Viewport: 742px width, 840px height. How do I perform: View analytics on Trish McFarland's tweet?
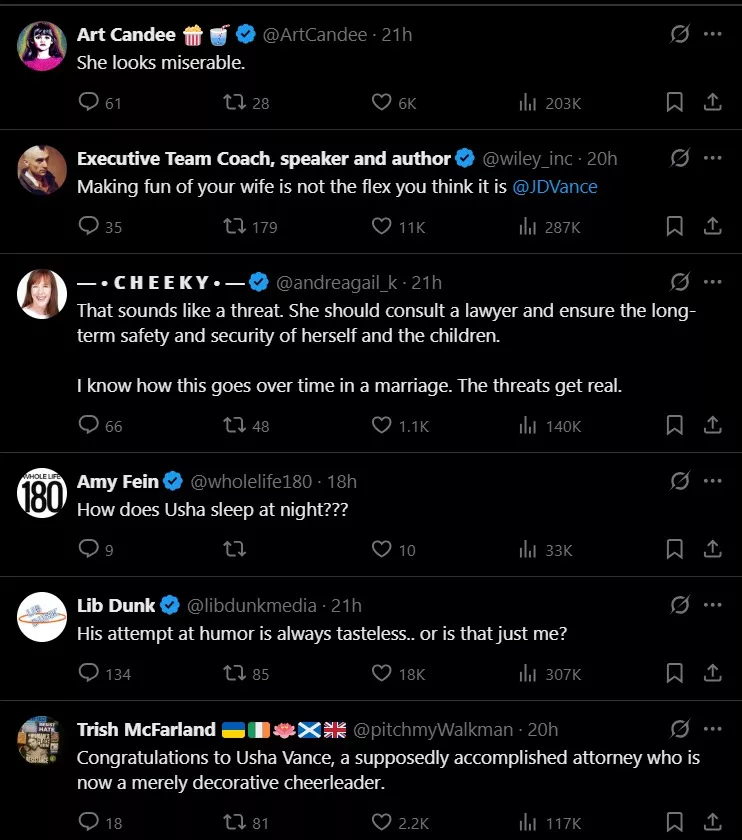tap(528, 822)
